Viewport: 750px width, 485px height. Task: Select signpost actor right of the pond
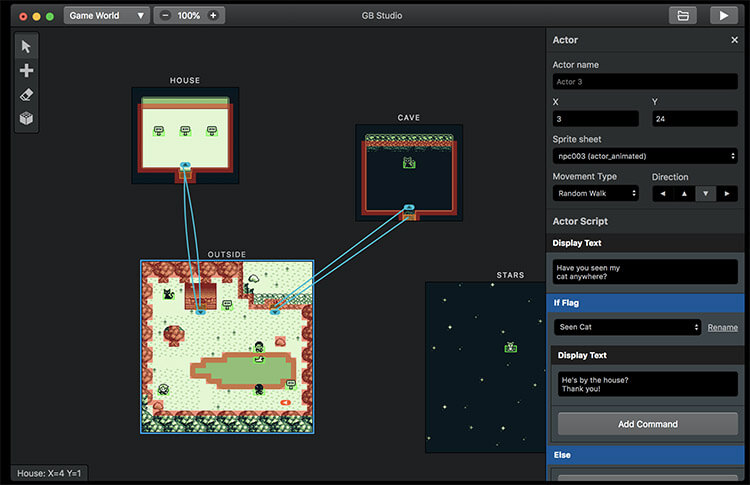[x=291, y=384]
